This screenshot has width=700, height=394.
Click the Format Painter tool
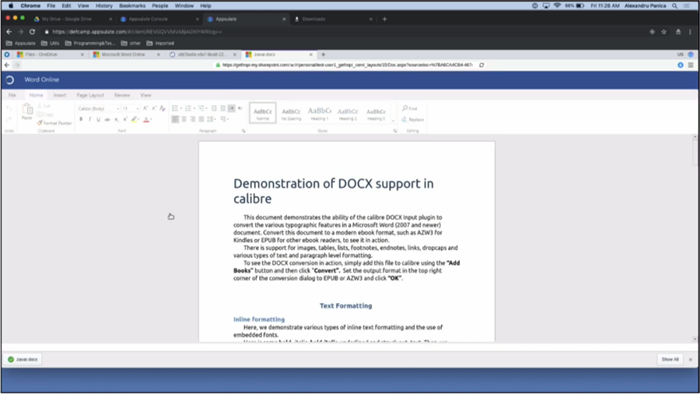pyautogui.click(x=54, y=123)
